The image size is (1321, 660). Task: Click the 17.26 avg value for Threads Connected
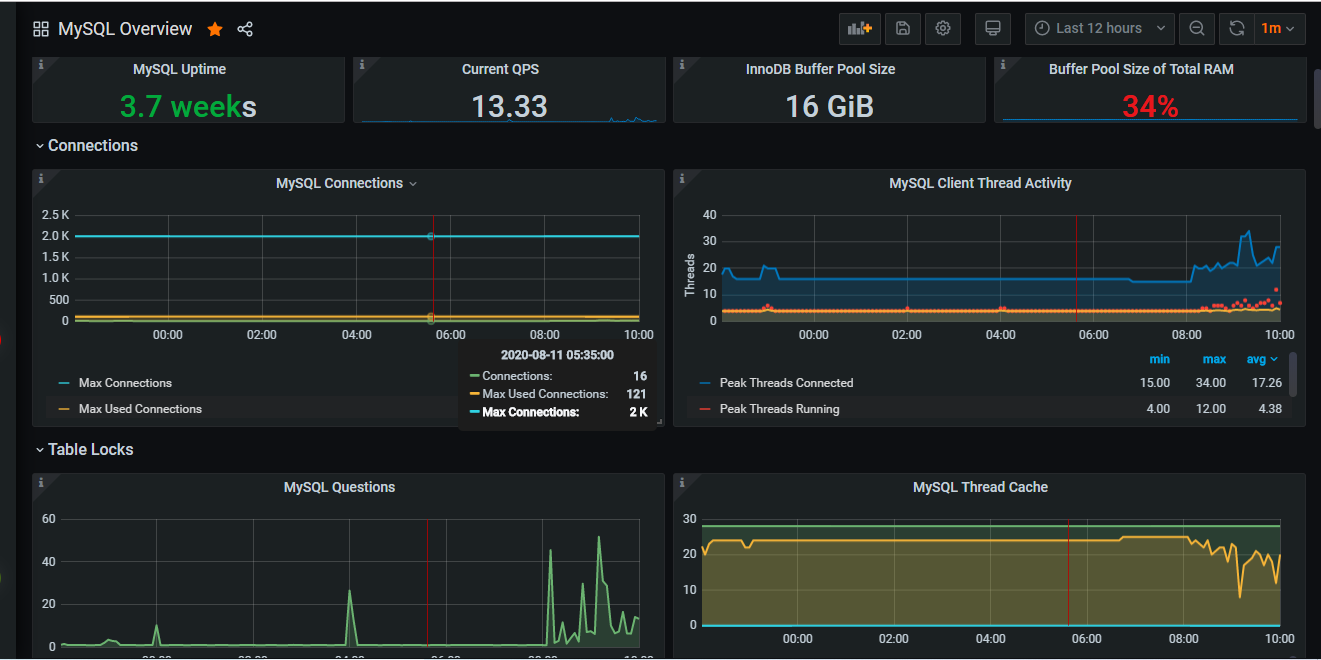pyautogui.click(x=1266, y=383)
